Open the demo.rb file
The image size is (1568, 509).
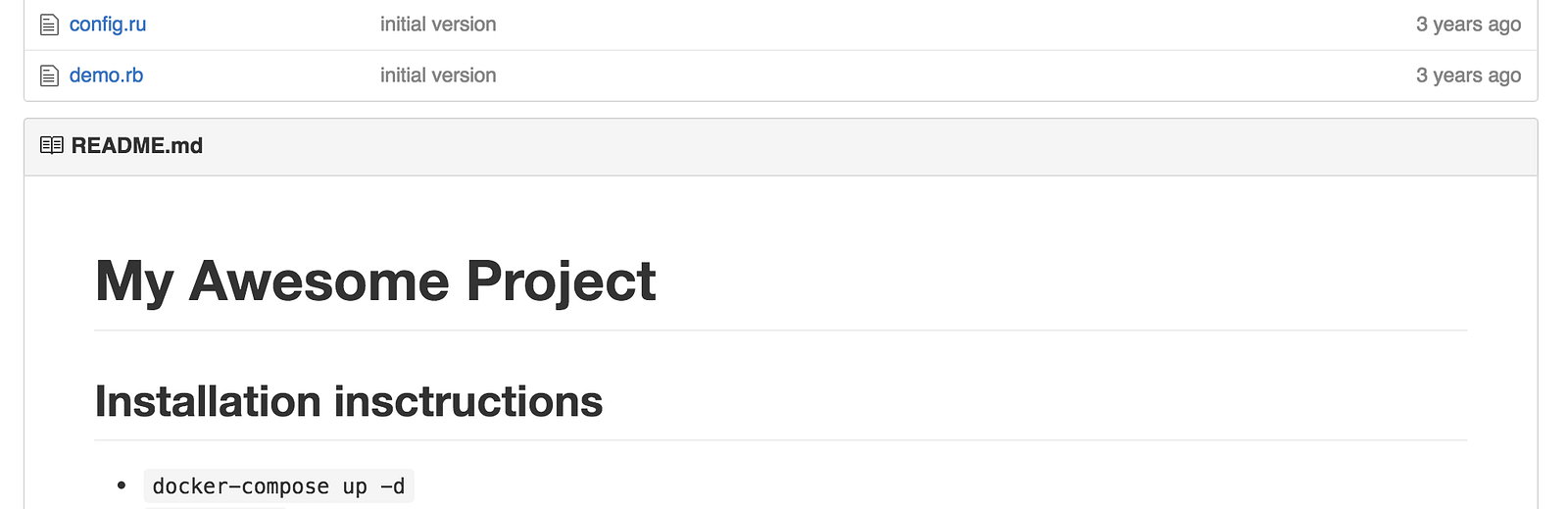point(106,76)
